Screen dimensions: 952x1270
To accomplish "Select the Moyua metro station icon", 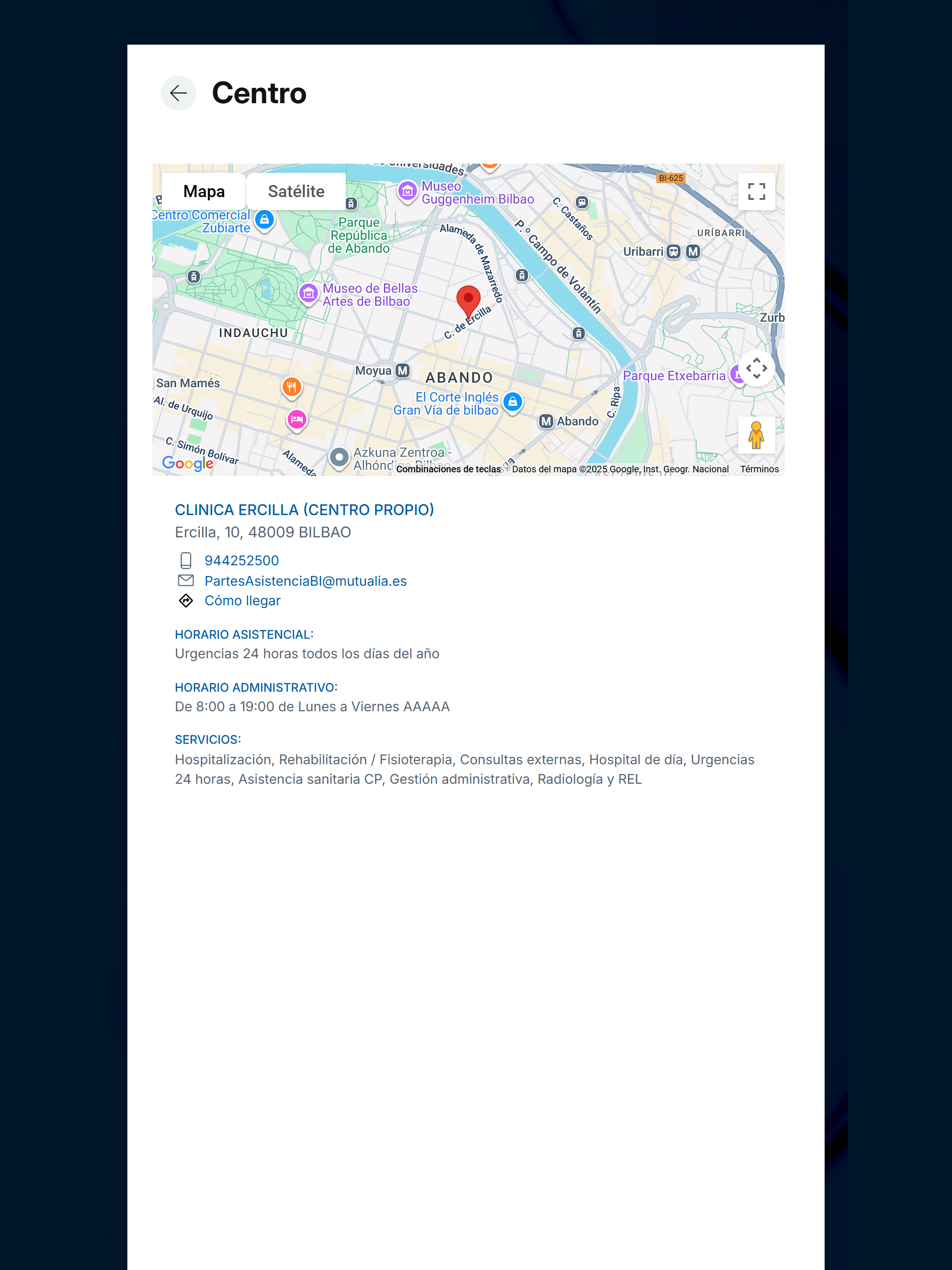I will click(403, 371).
